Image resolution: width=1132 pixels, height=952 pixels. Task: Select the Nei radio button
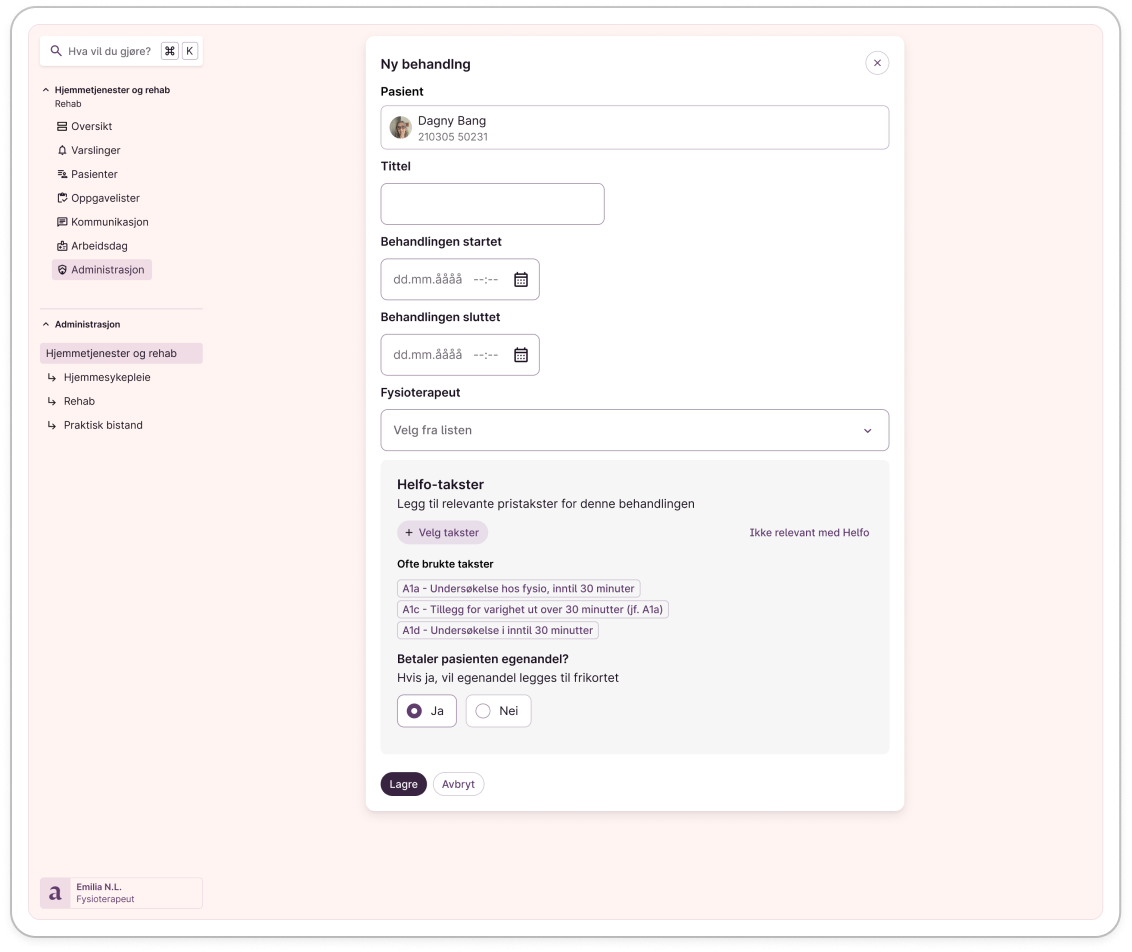483,711
